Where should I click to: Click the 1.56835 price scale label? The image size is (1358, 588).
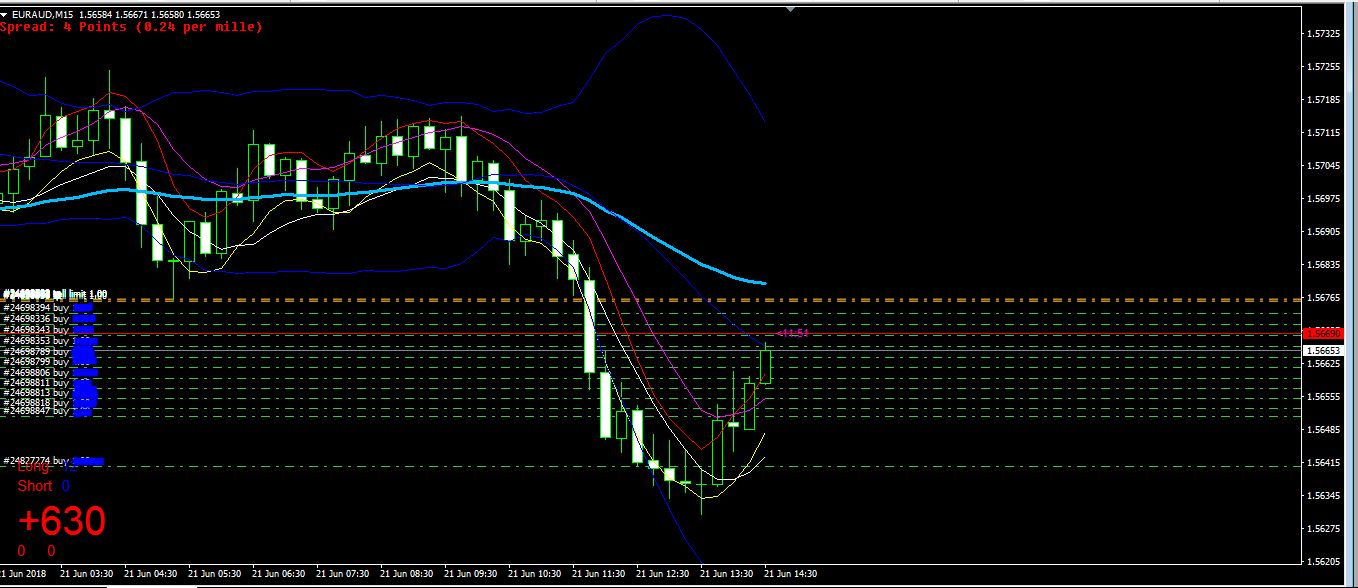[1324, 265]
